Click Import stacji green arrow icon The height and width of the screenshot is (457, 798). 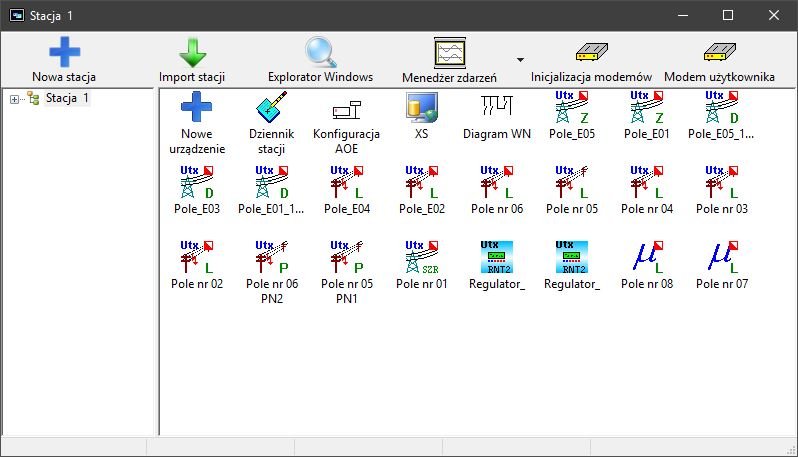coord(192,59)
